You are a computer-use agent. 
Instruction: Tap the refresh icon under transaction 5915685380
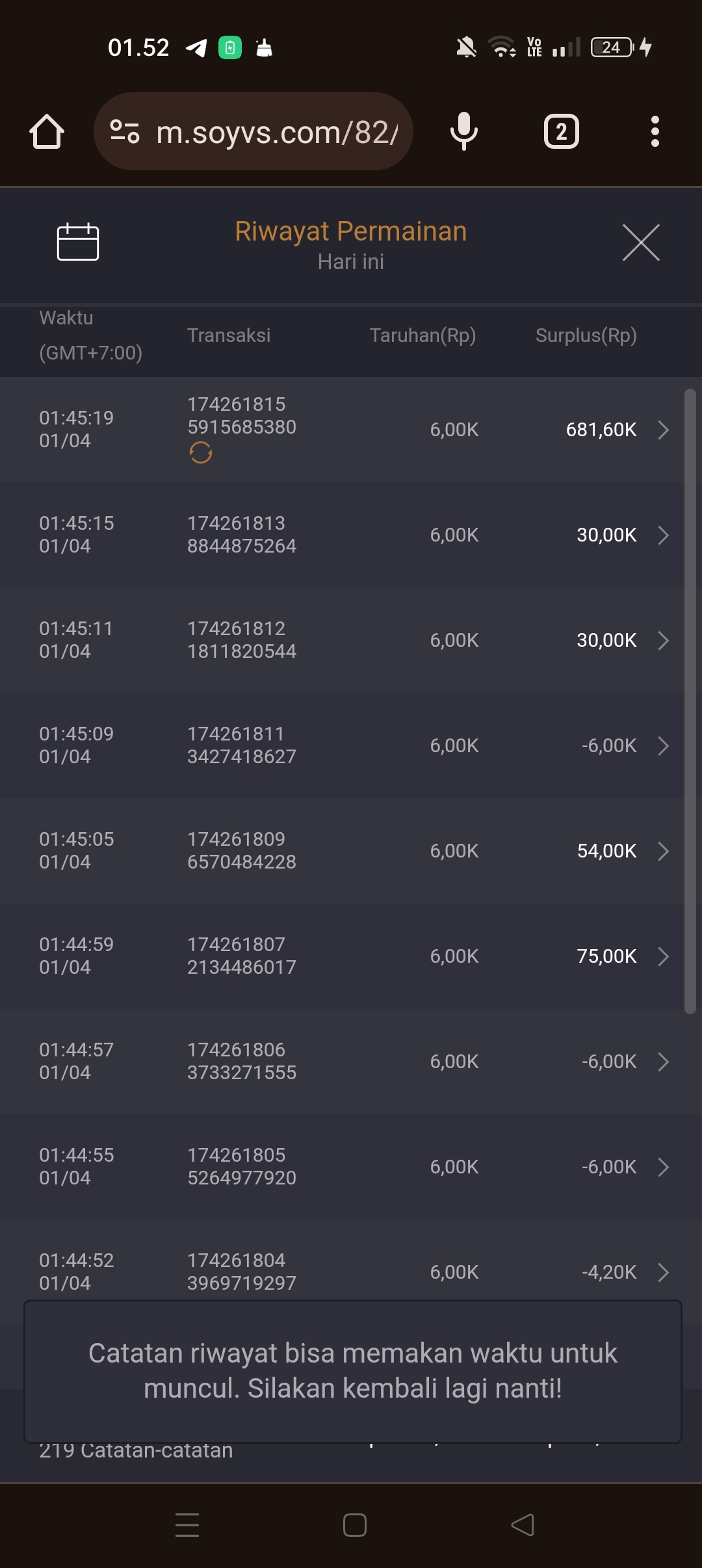(201, 452)
